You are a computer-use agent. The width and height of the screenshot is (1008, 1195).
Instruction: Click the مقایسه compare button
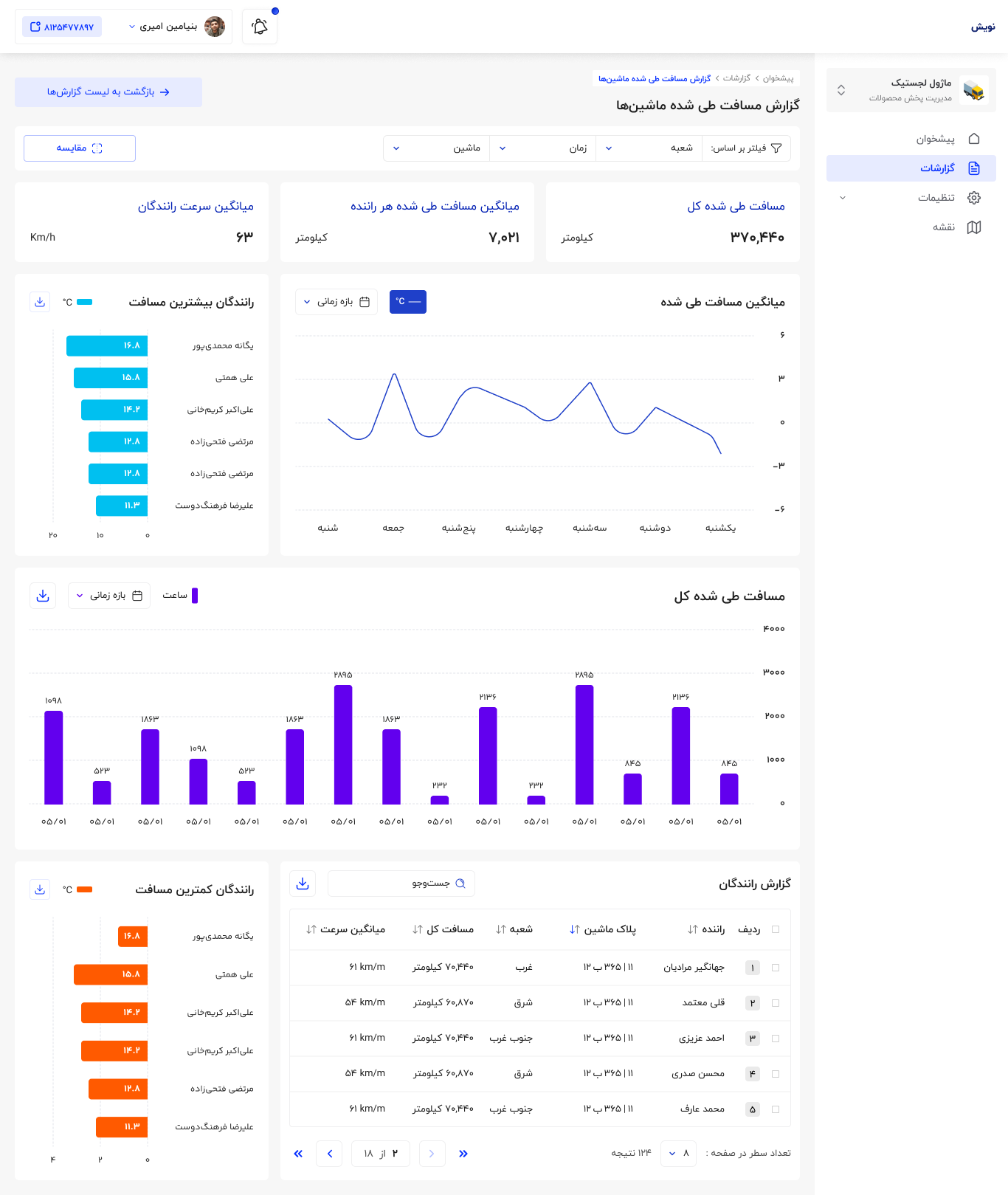(x=80, y=148)
